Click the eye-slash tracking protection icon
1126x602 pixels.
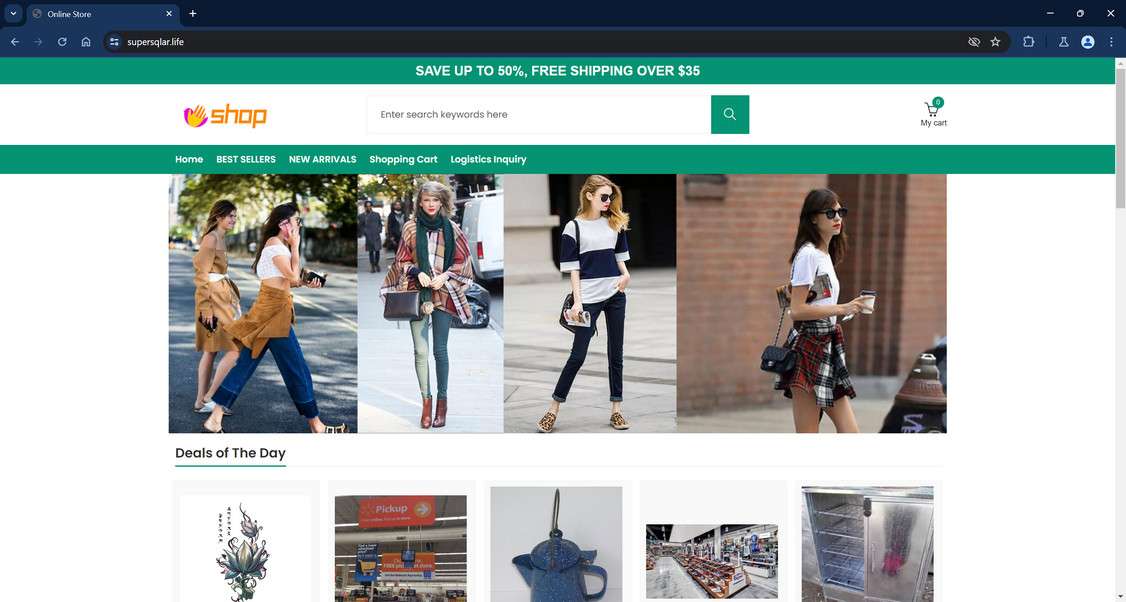[974, 42]
